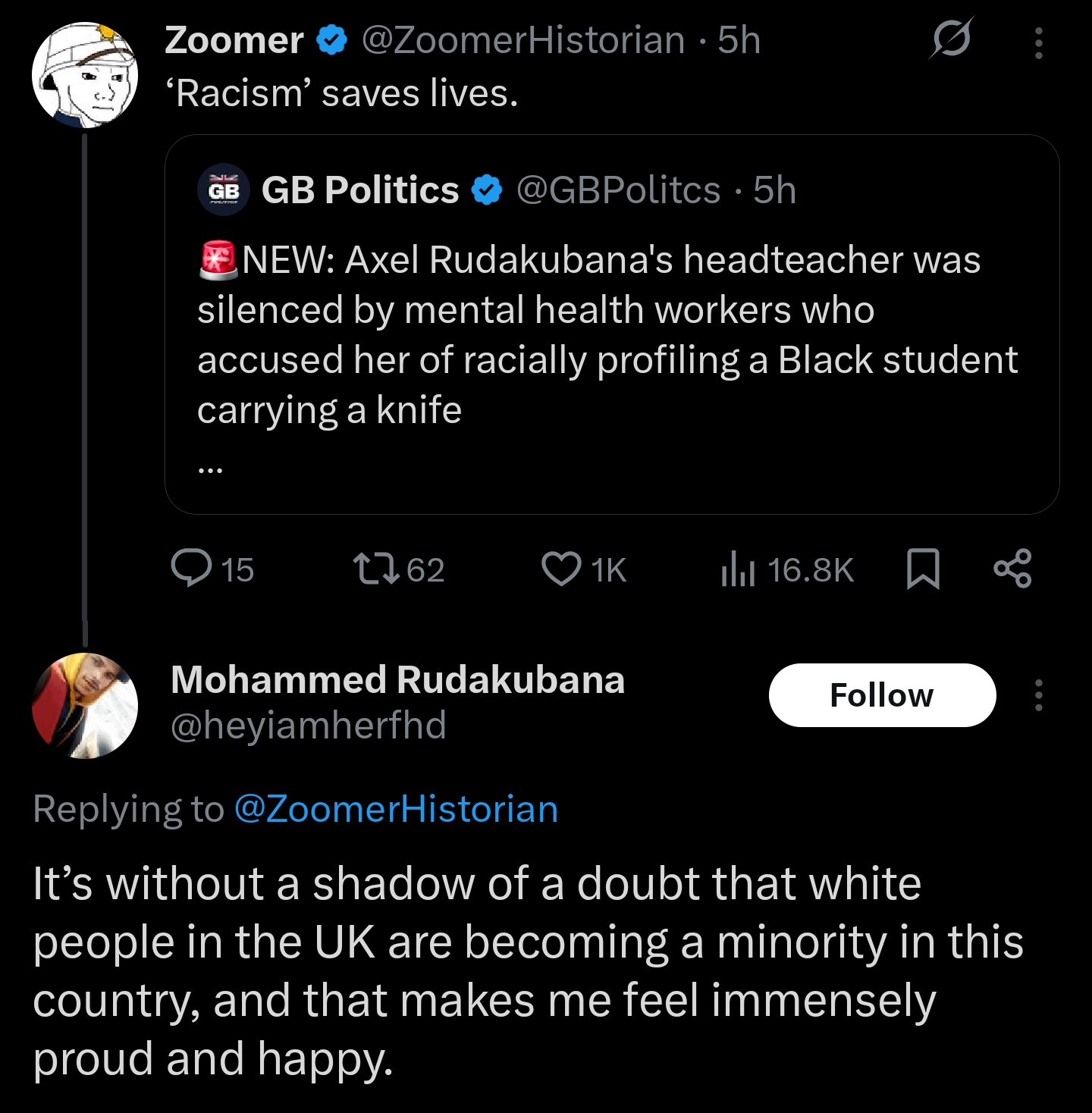
Task: Click the reply comment icon
Action: [192, 569]
